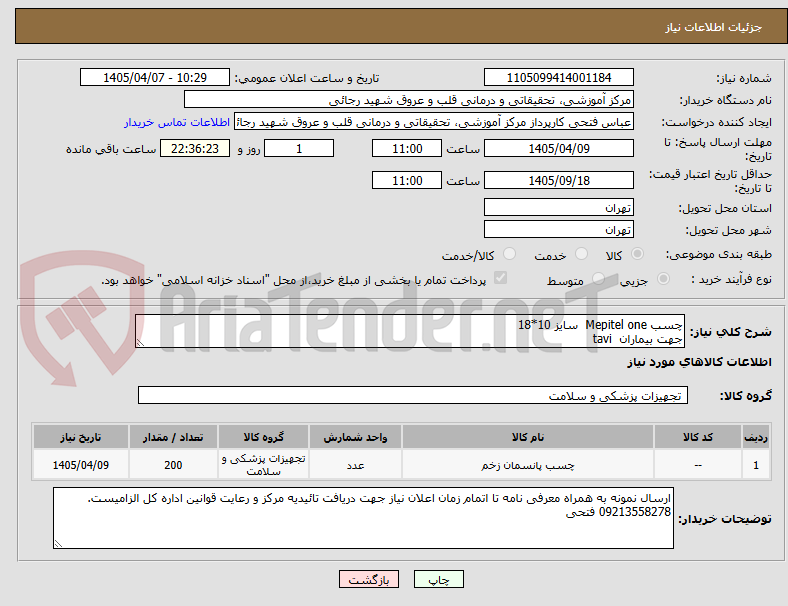Click the item code cell showing --

(x=698, y=465)
